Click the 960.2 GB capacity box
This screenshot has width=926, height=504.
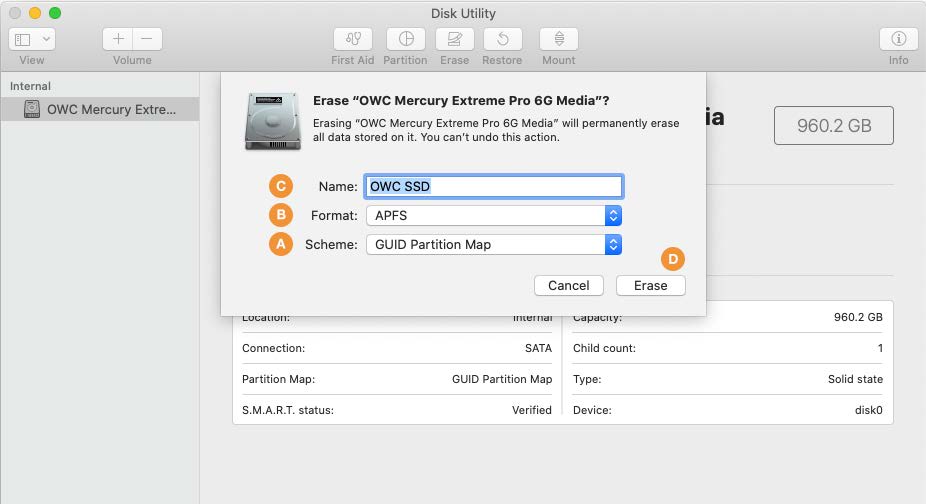click(833, 125)
